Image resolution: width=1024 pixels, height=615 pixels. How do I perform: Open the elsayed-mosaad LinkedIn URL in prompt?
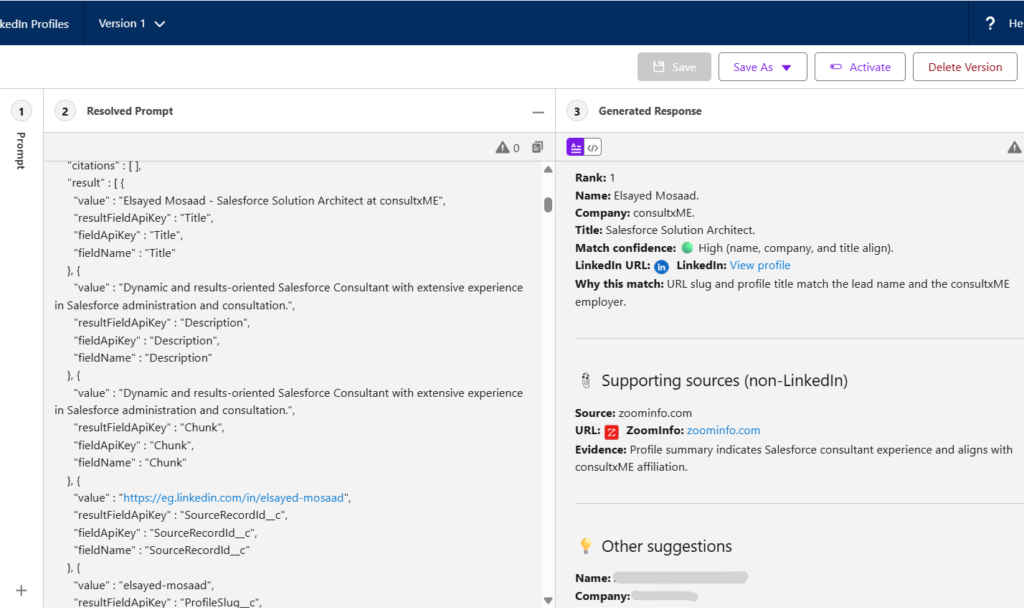click(x=233, y=497)
